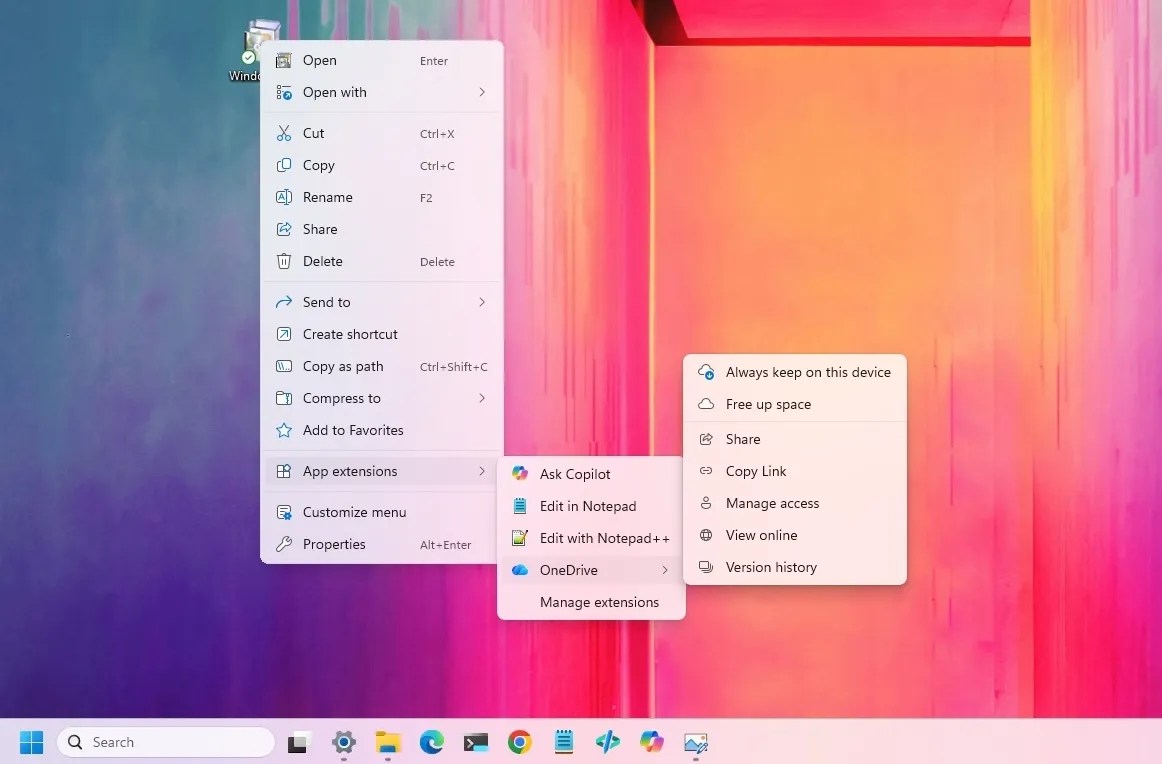Launch Google Chrome from the taskbar
Image resolution: width=1162 pixels, height=764 pixels.
(519, 742)
